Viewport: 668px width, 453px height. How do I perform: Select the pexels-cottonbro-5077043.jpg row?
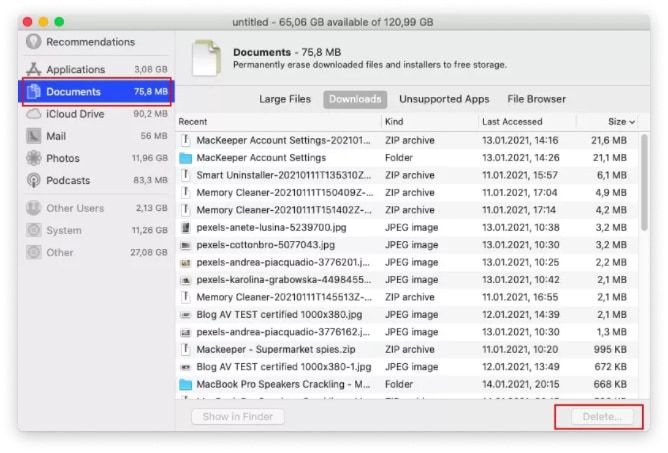407,245
